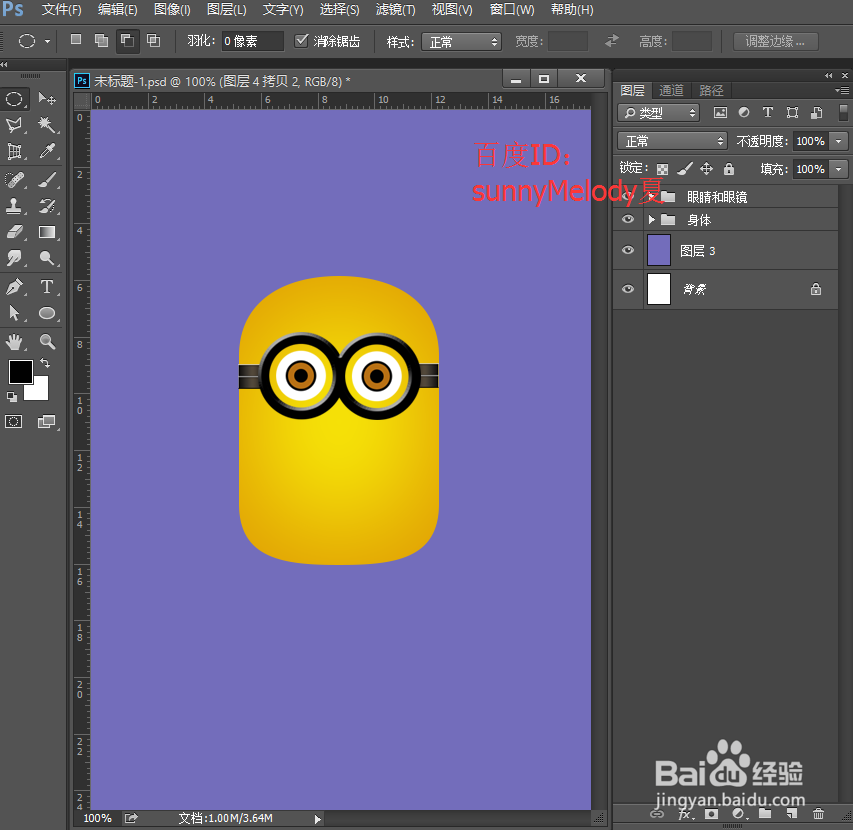The width and height of the screenshot is (853, 830).
Task: Click New Selection mode button
Action: point(76,40)
